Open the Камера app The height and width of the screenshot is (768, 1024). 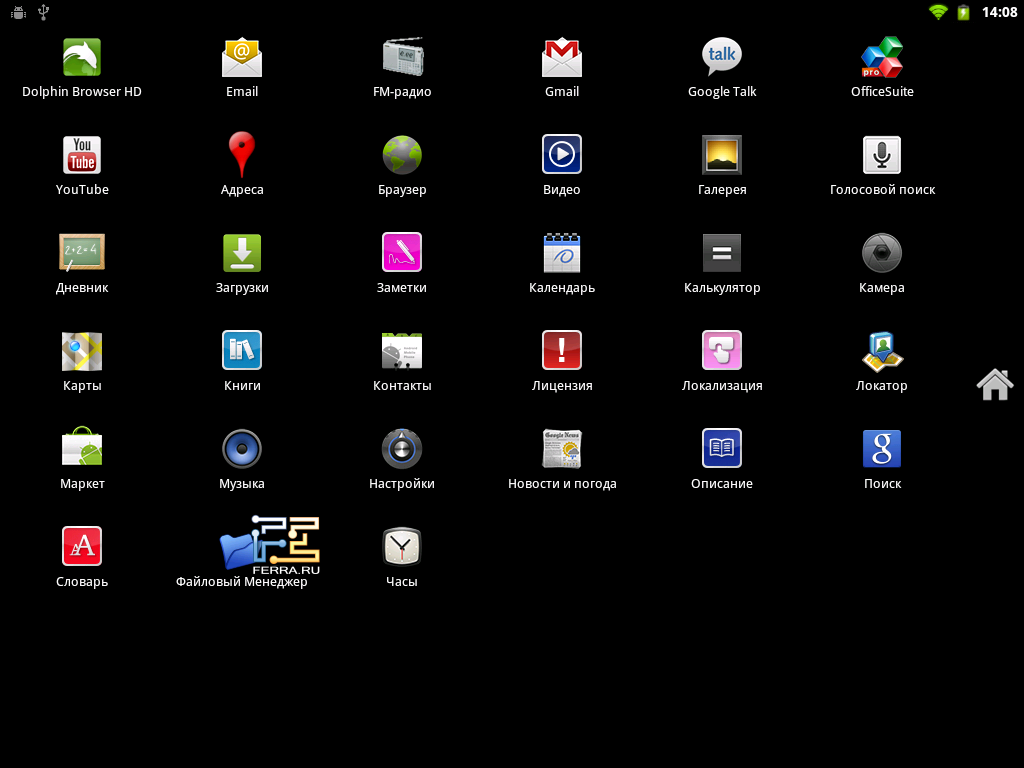pos(882,254)
